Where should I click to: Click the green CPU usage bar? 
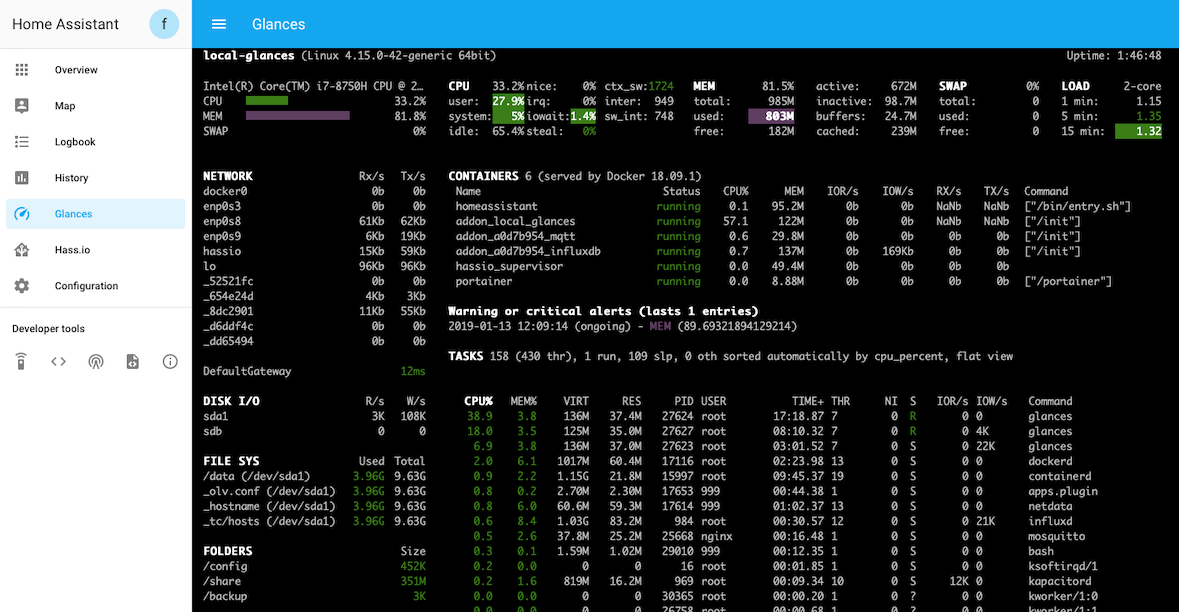point(267,101)
